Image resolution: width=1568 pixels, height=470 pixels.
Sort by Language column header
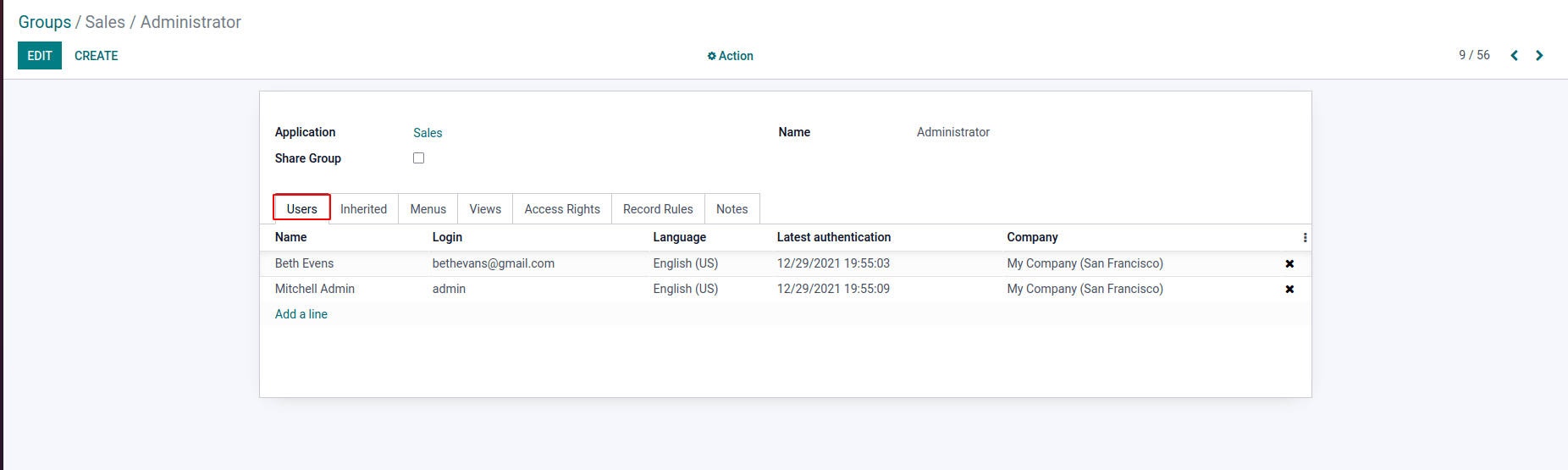coord(679,237)
